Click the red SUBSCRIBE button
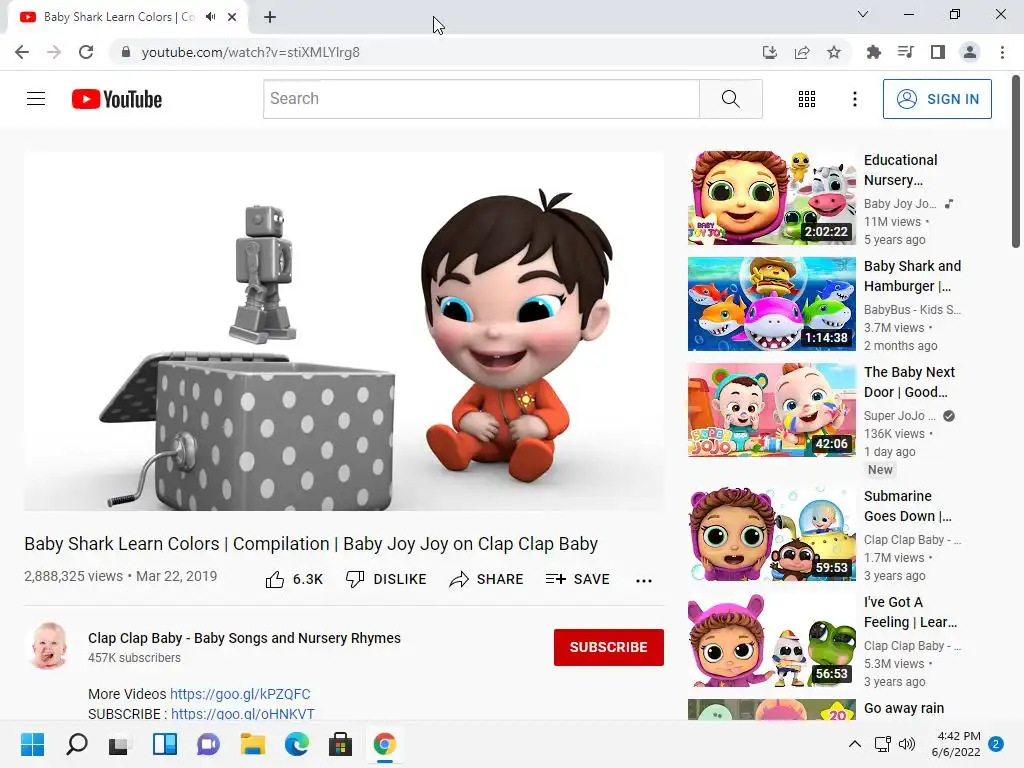Image resolution: width=1024 pixels, height=768 pixels. coord(609,647)
